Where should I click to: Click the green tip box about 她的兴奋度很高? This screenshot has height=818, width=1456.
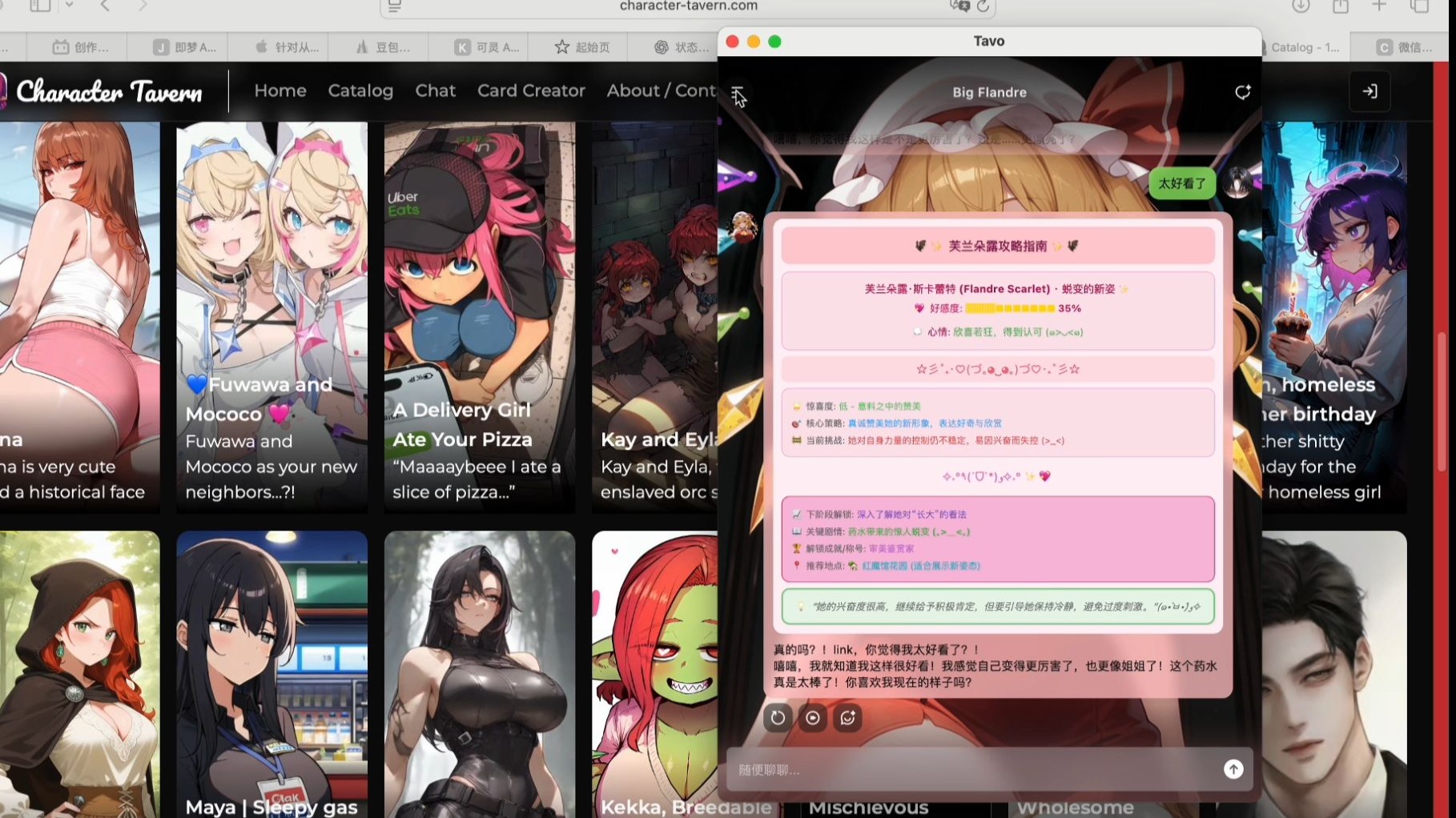click(x=998, y=607)
